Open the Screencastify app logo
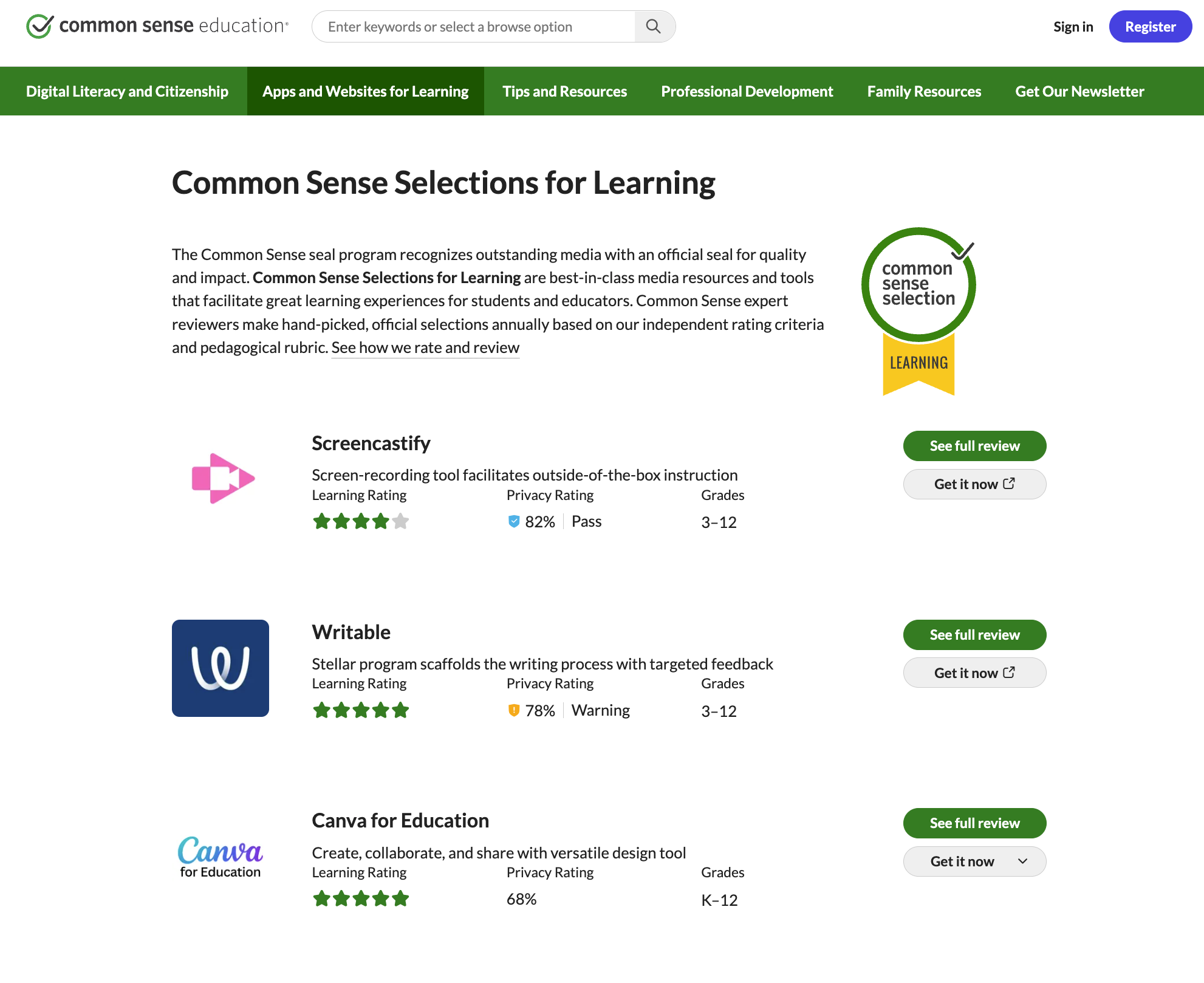1204x983 pixels. click(x=222, y=478)
